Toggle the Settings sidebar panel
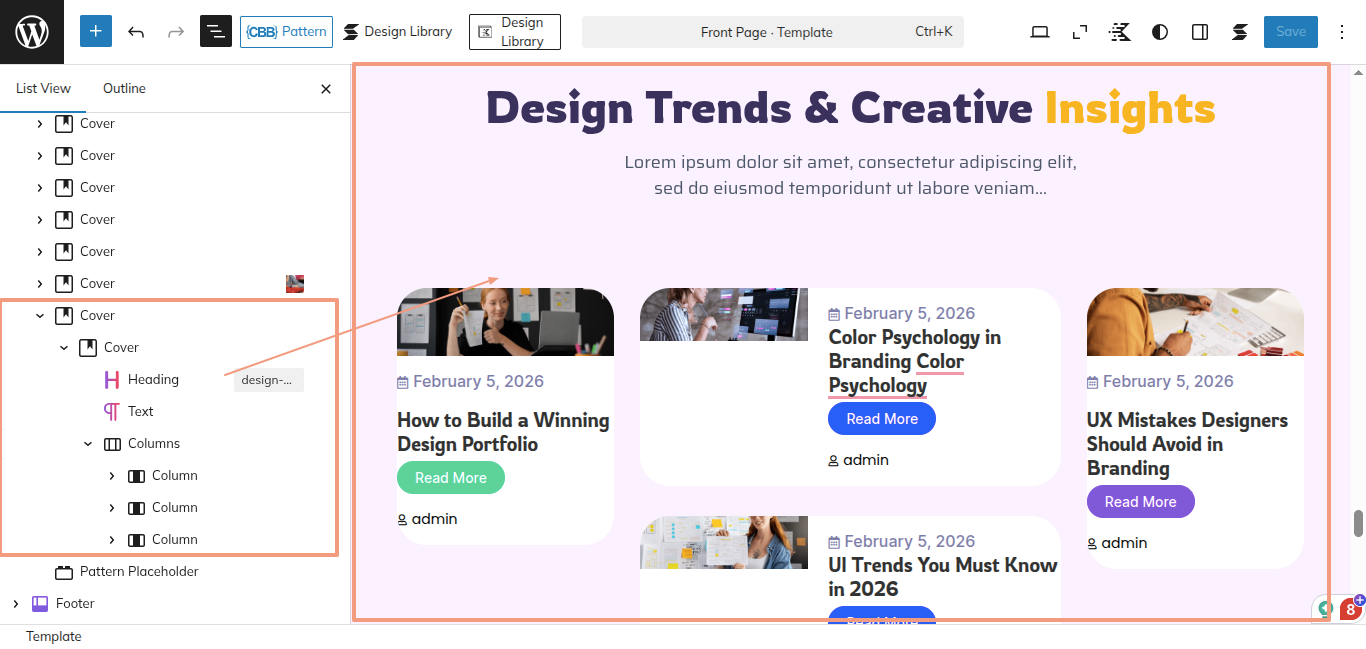This screenshot has height=649, width=1366. click(1200, 32)
